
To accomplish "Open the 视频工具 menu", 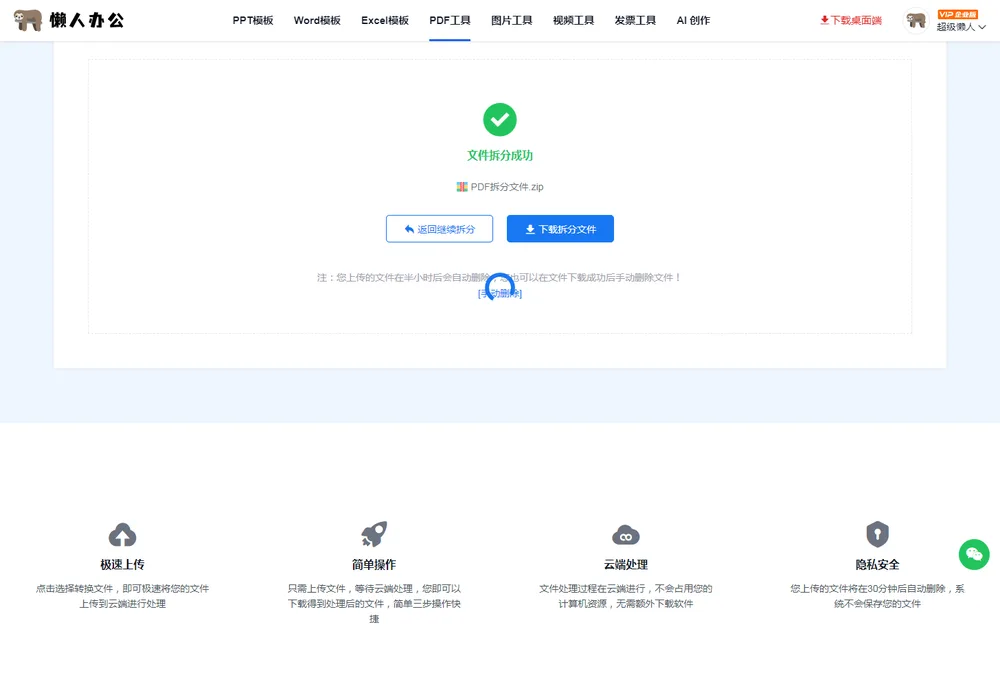I will tap(573, 20).
